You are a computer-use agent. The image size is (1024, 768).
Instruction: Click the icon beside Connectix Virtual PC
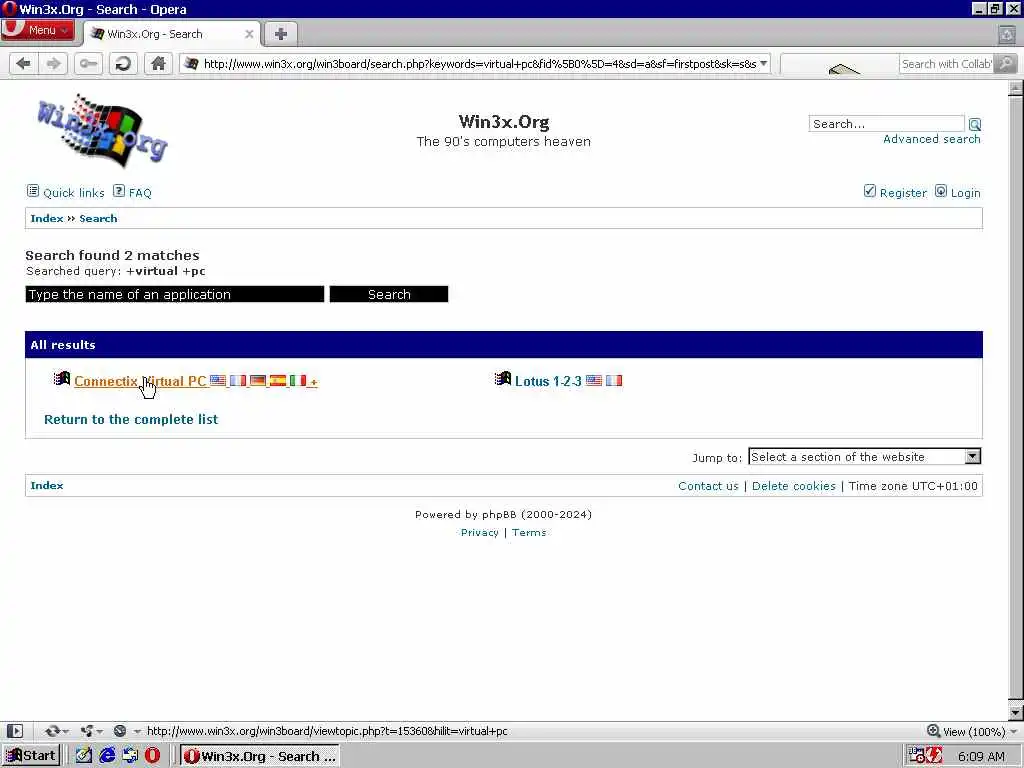pyautogui.click(x=62, y=379)
